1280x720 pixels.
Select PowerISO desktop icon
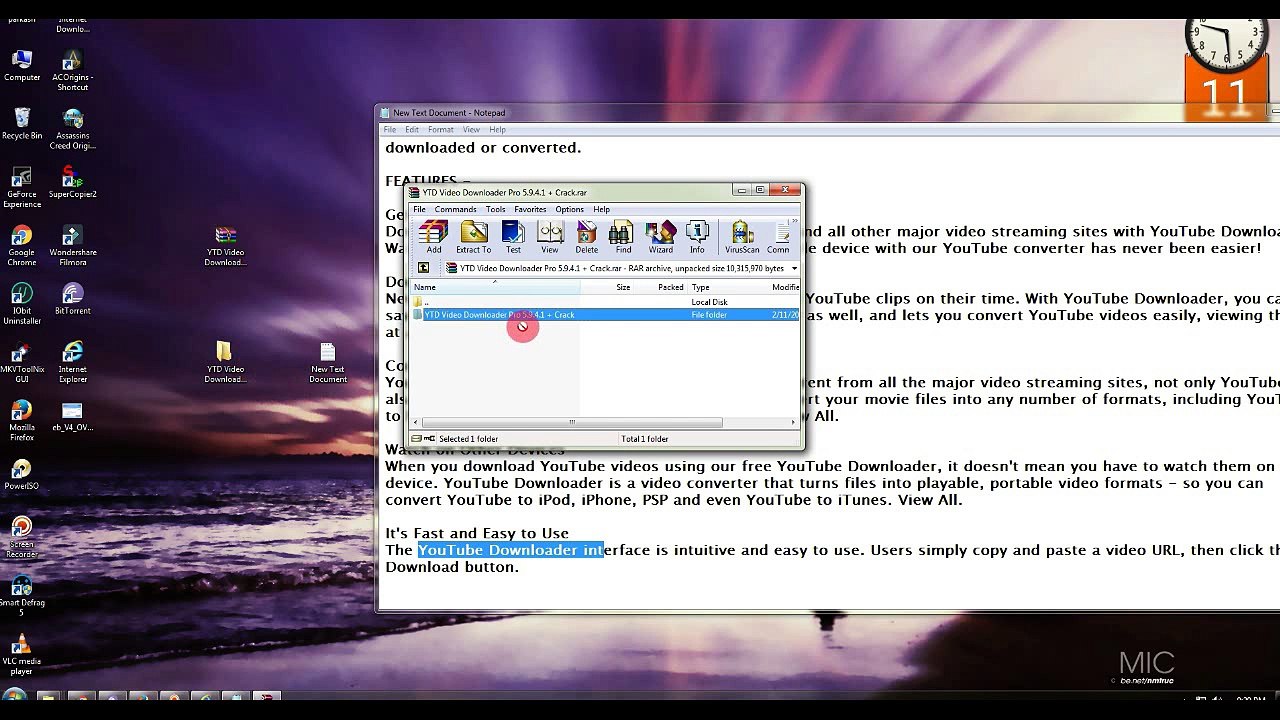point(22,474)
